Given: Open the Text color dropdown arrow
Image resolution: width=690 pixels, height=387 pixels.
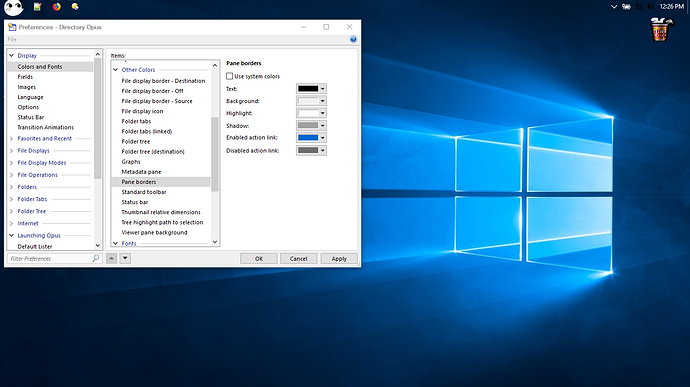Looking at the screenshot, I should coord(323,88).
